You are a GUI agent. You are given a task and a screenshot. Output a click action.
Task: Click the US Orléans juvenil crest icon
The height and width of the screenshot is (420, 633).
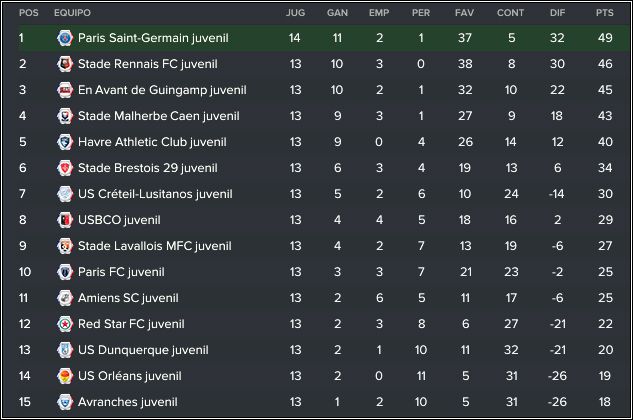point(65,376)
